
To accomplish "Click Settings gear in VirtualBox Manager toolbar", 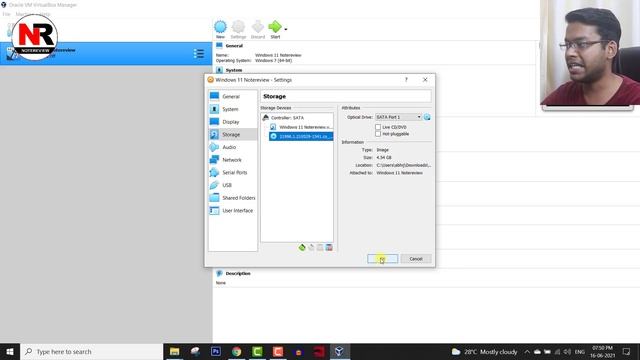I will 238,29.
